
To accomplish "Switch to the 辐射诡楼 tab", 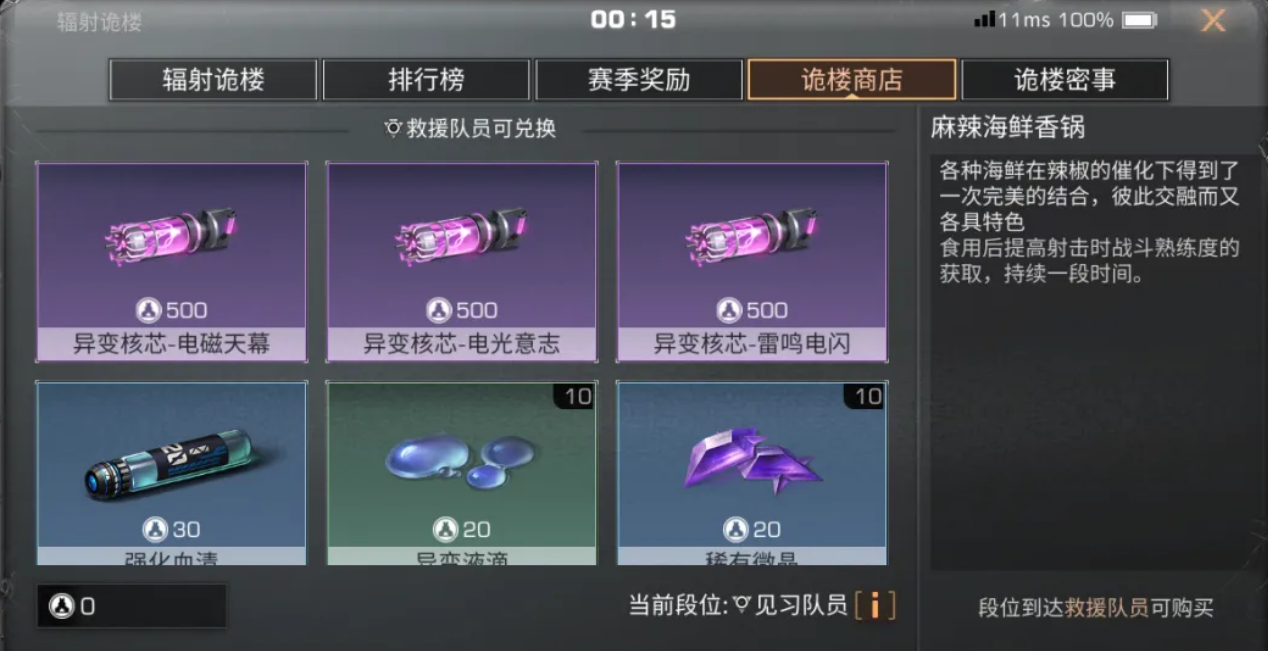I will tap(213, 80).
